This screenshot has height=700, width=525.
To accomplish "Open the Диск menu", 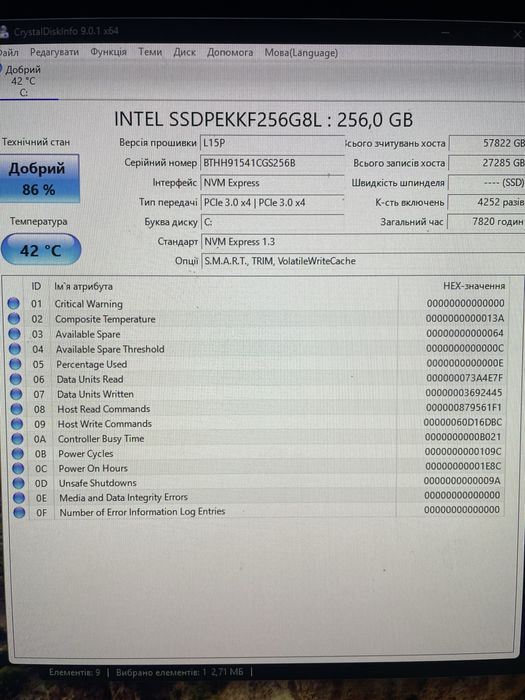I will [x=184, y=52].
